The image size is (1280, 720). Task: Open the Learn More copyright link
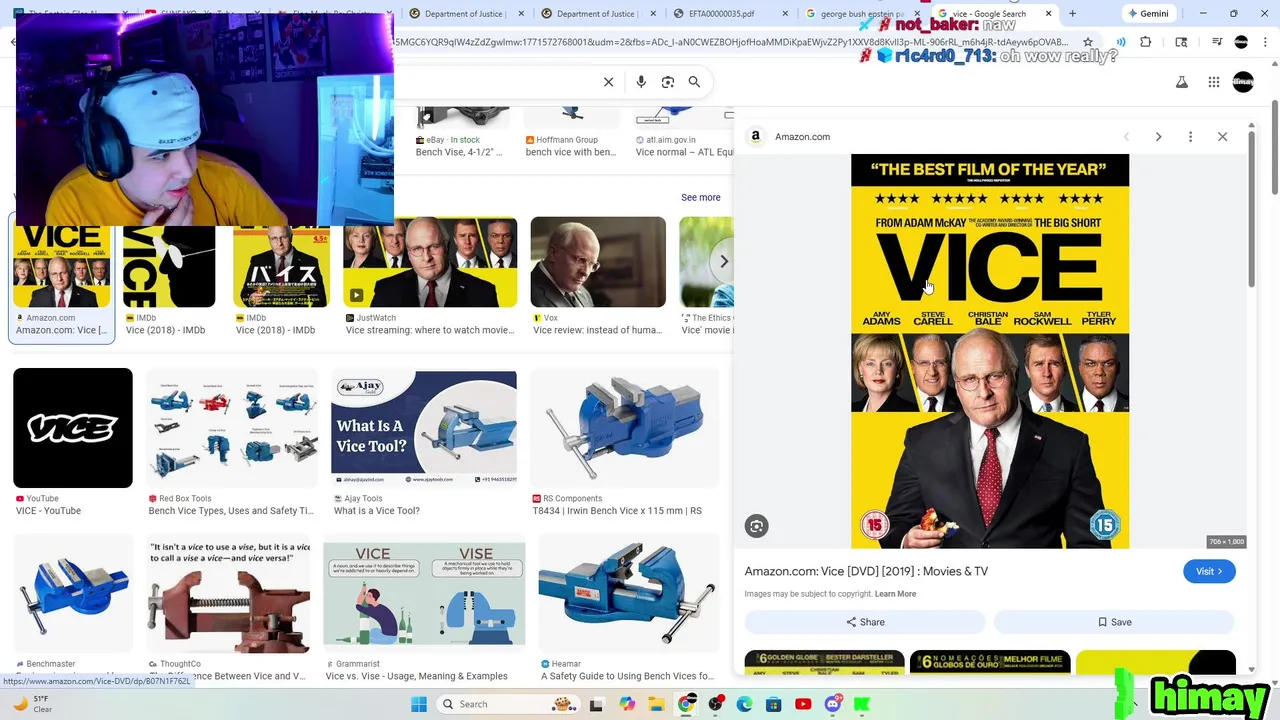[895, 594]
